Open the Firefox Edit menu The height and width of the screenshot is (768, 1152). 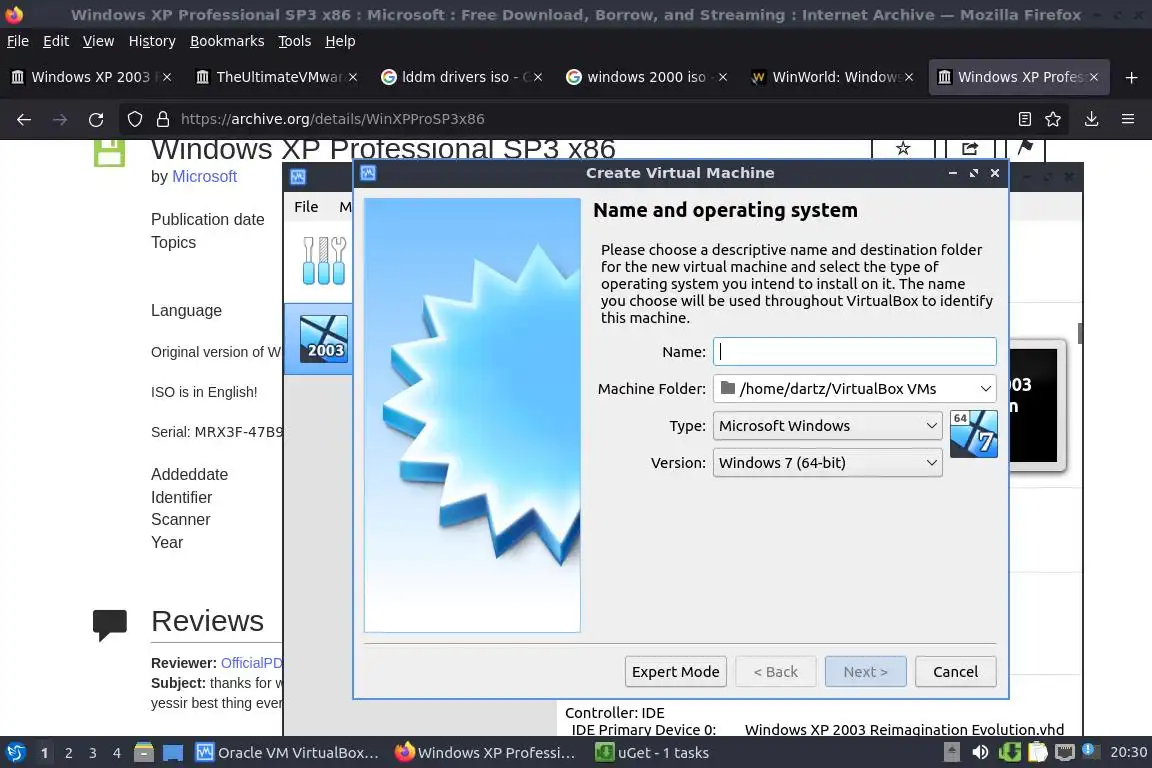[x=56, y=41]
